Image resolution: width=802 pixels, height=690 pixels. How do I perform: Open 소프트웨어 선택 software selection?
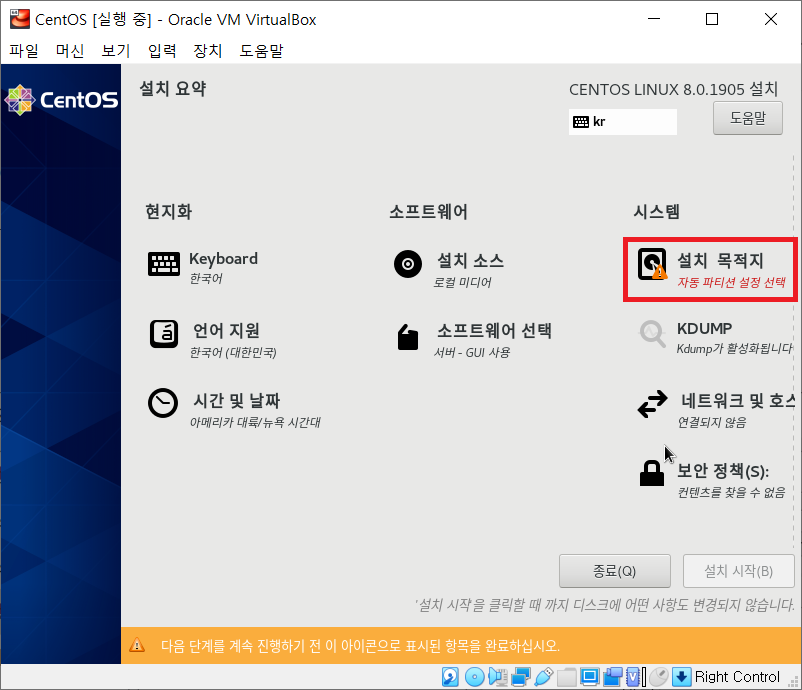[474, 340]
